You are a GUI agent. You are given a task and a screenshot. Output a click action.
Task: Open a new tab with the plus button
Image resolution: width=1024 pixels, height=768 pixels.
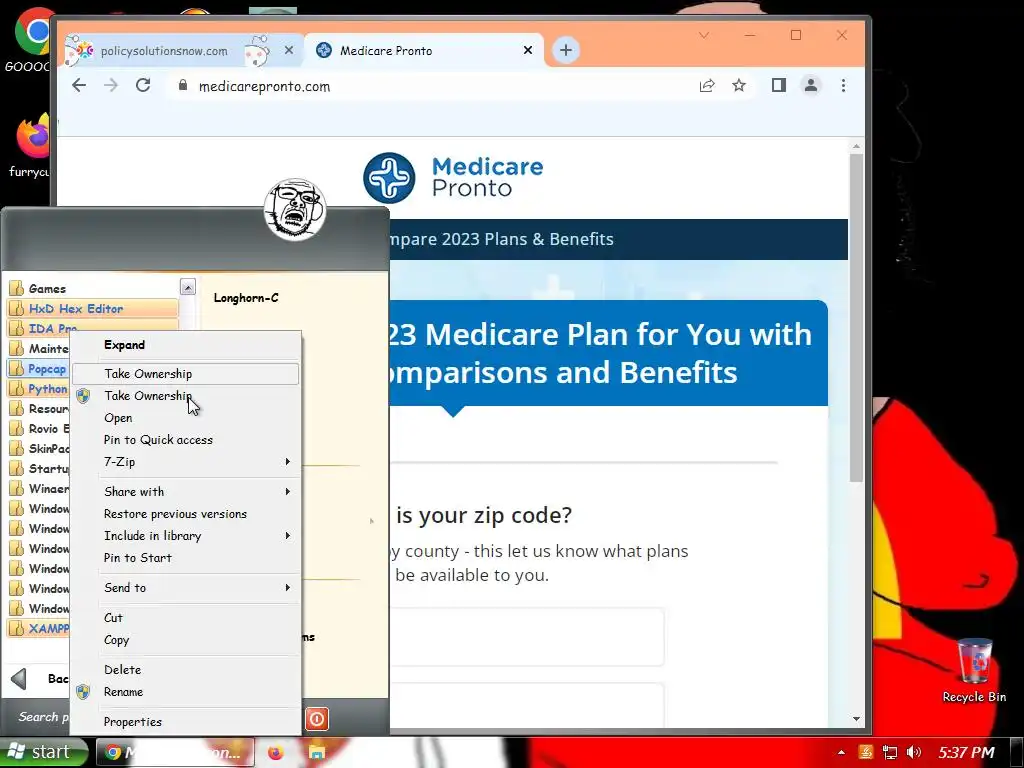point(566,50)
